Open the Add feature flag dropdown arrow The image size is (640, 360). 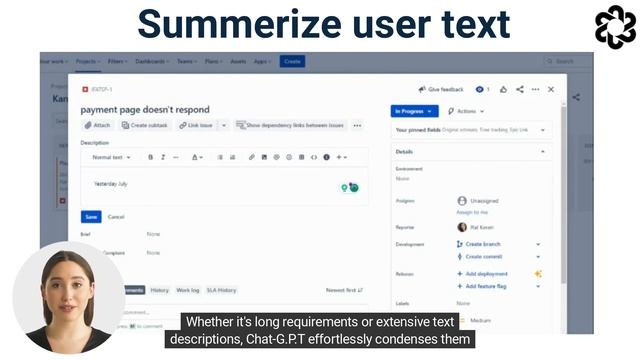[x=538, y=287]
